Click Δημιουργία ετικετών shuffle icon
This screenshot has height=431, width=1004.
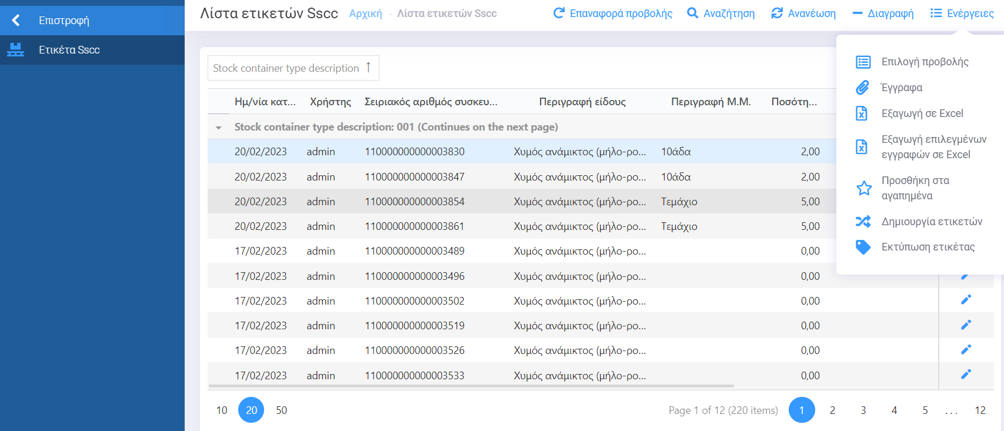point(863,222)
